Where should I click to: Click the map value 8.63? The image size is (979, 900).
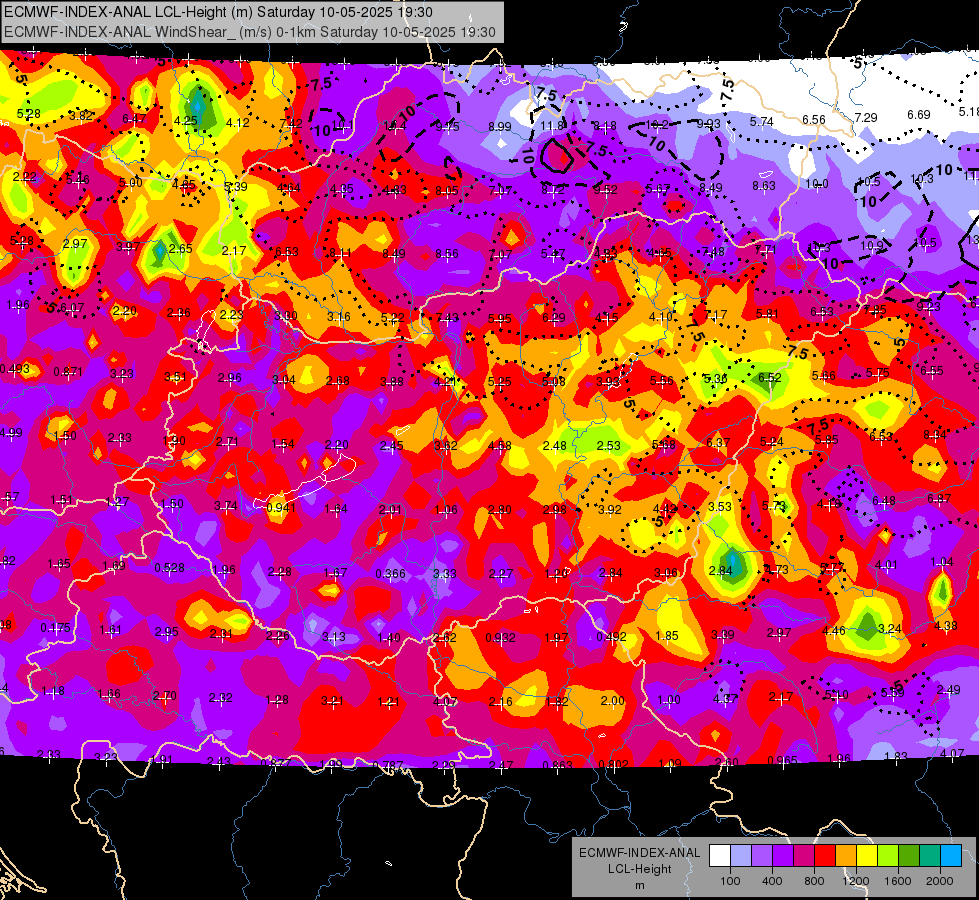coord(764,185)
